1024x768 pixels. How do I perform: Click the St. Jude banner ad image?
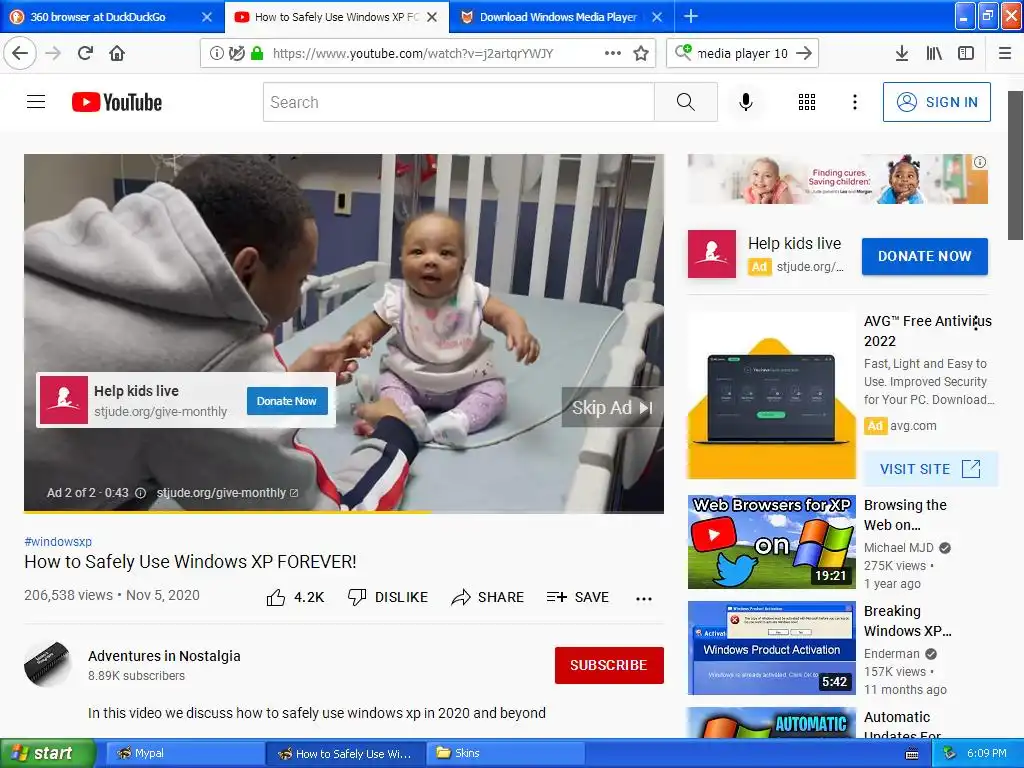pos(838,179)
